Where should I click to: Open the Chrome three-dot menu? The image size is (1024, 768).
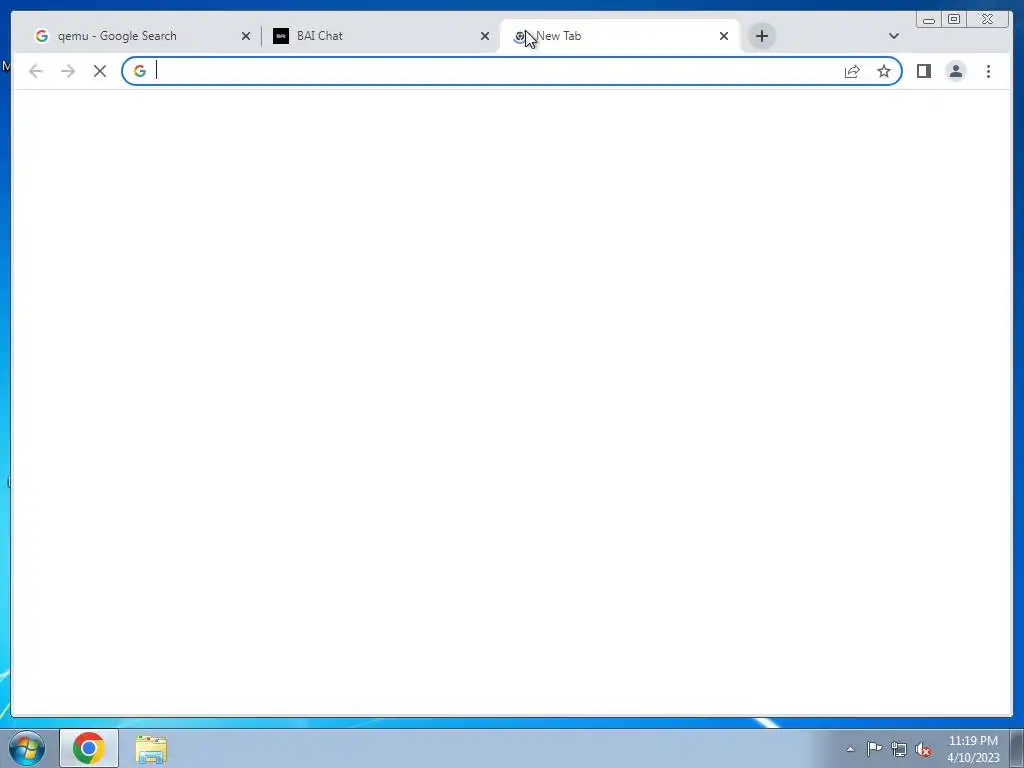point(988,71)
